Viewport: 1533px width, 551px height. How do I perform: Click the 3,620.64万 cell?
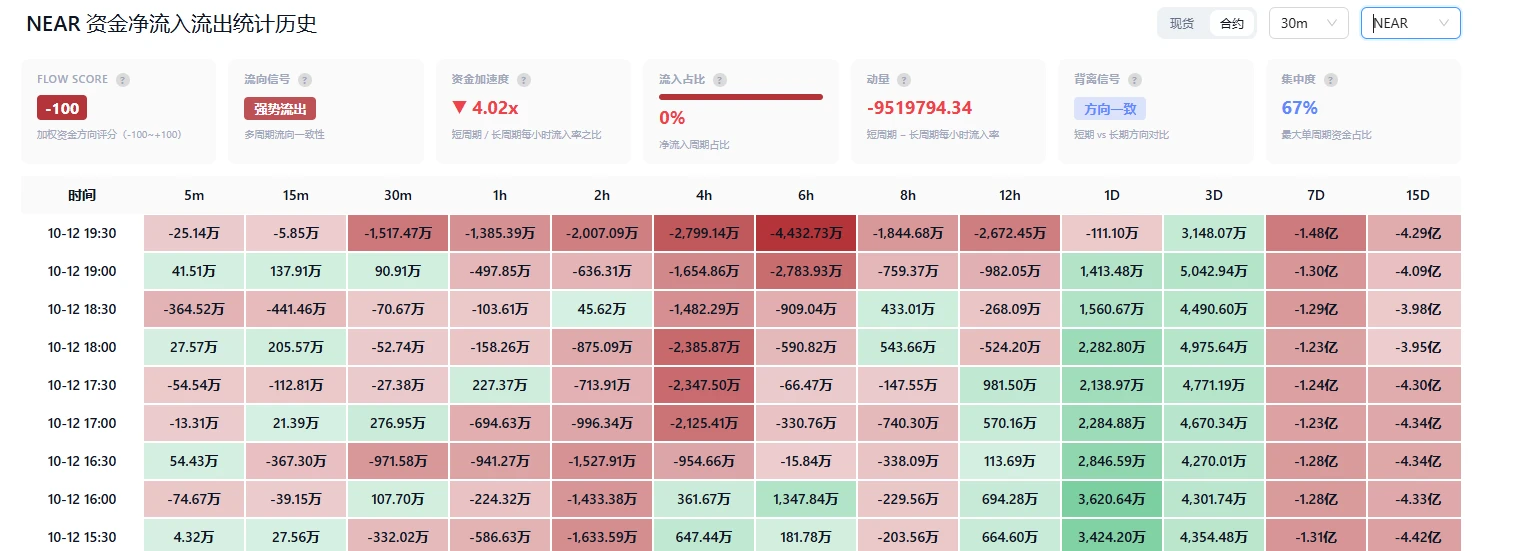click(x=1112, y=499)
